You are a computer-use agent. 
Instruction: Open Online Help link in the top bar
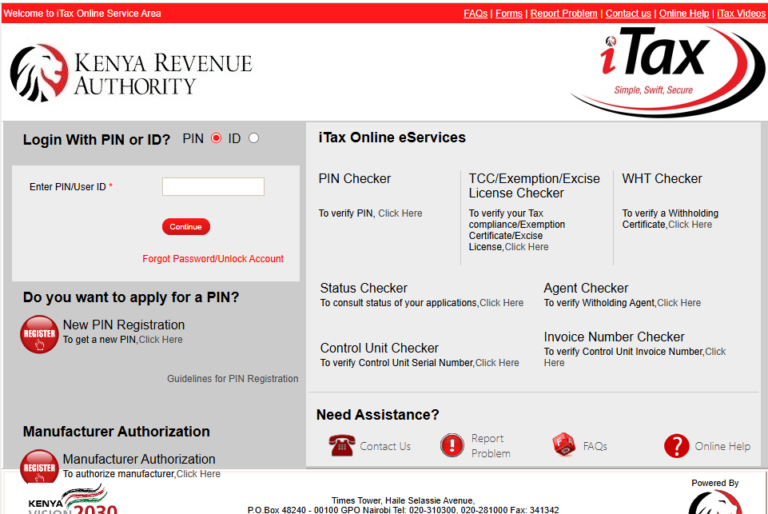point(684,13)
